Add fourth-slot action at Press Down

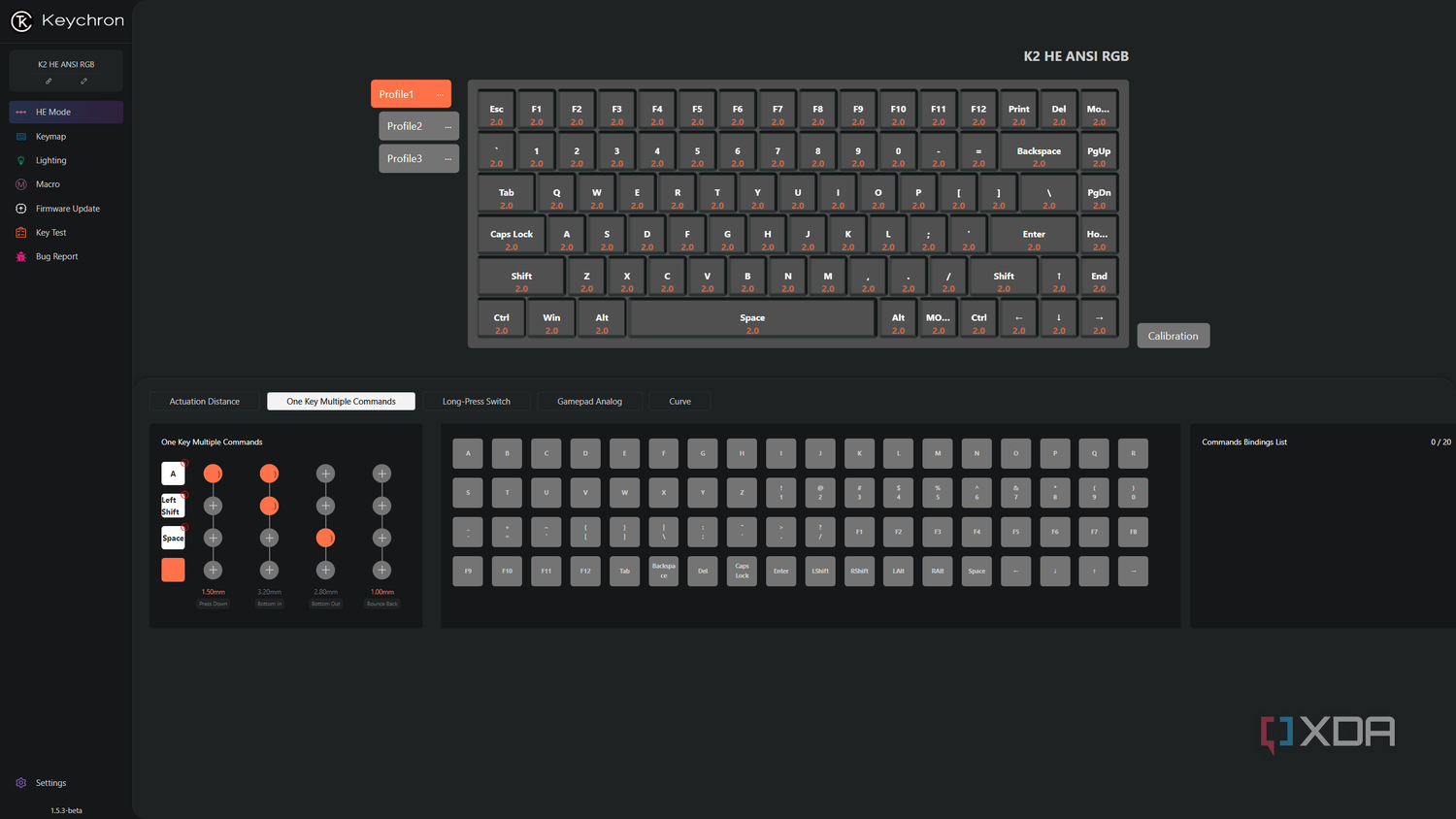214,570
